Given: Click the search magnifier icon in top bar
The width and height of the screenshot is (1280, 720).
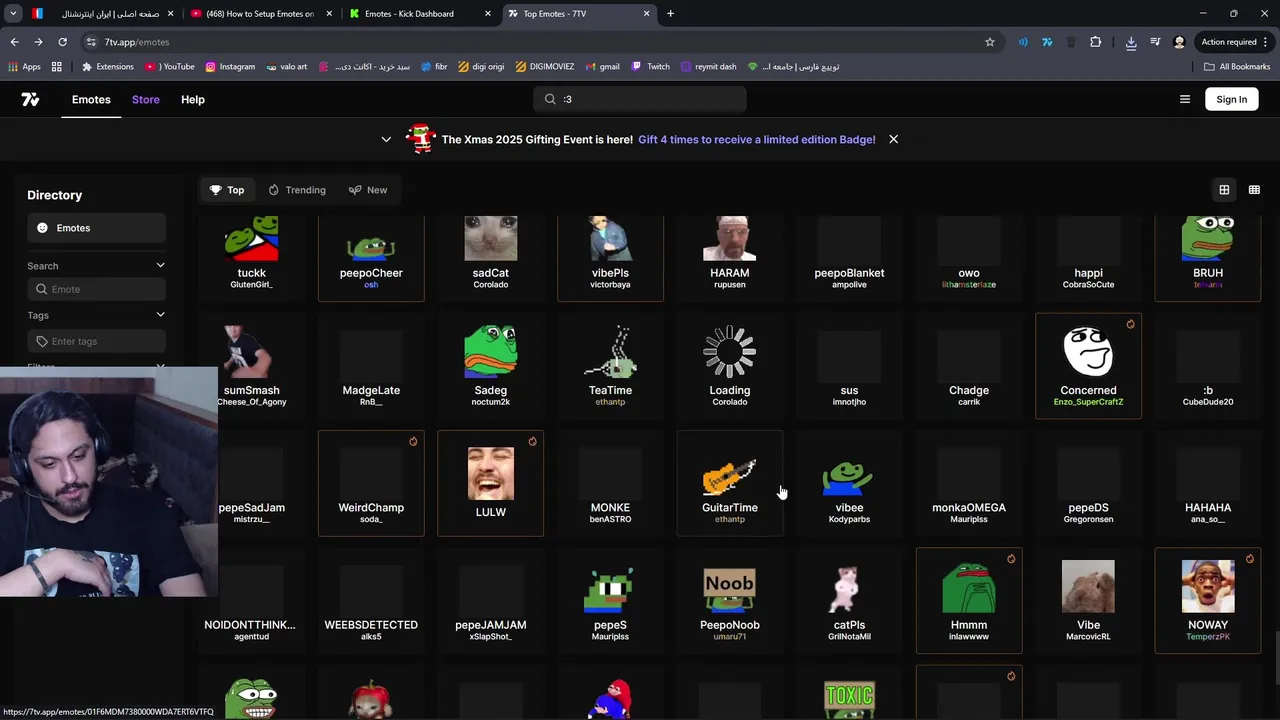Looking at the screenshot, I should 550,99.
